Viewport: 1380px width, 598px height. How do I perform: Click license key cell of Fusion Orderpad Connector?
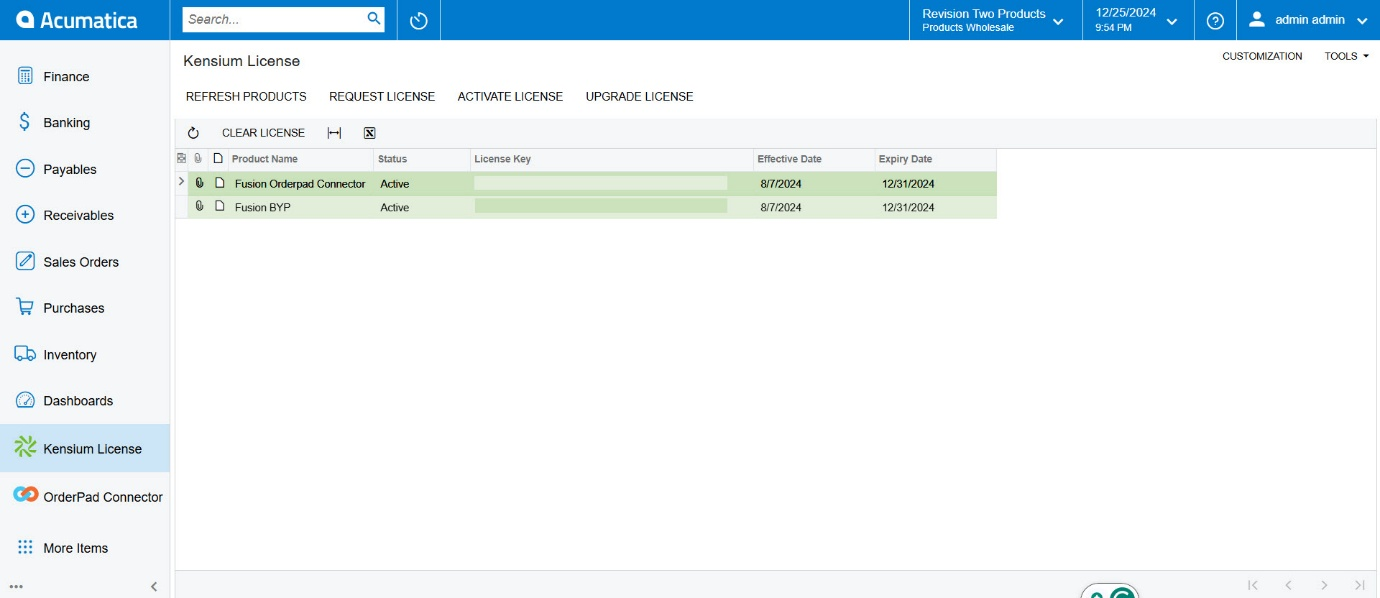tap(612, 184)
